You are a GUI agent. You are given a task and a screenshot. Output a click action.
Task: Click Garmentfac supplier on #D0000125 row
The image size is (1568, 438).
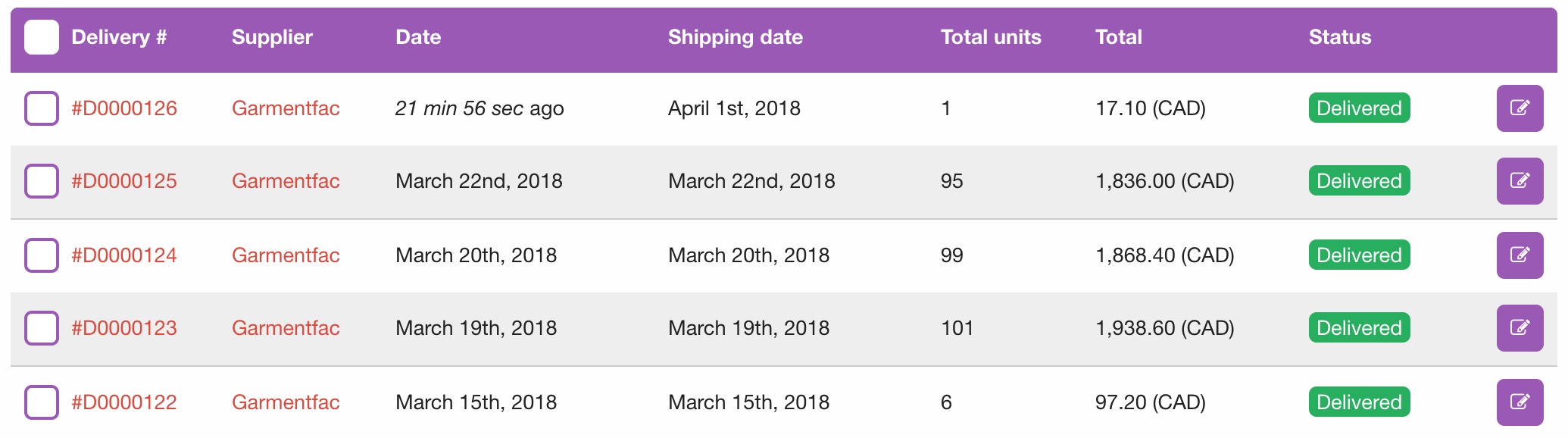[x=286, y=181]
